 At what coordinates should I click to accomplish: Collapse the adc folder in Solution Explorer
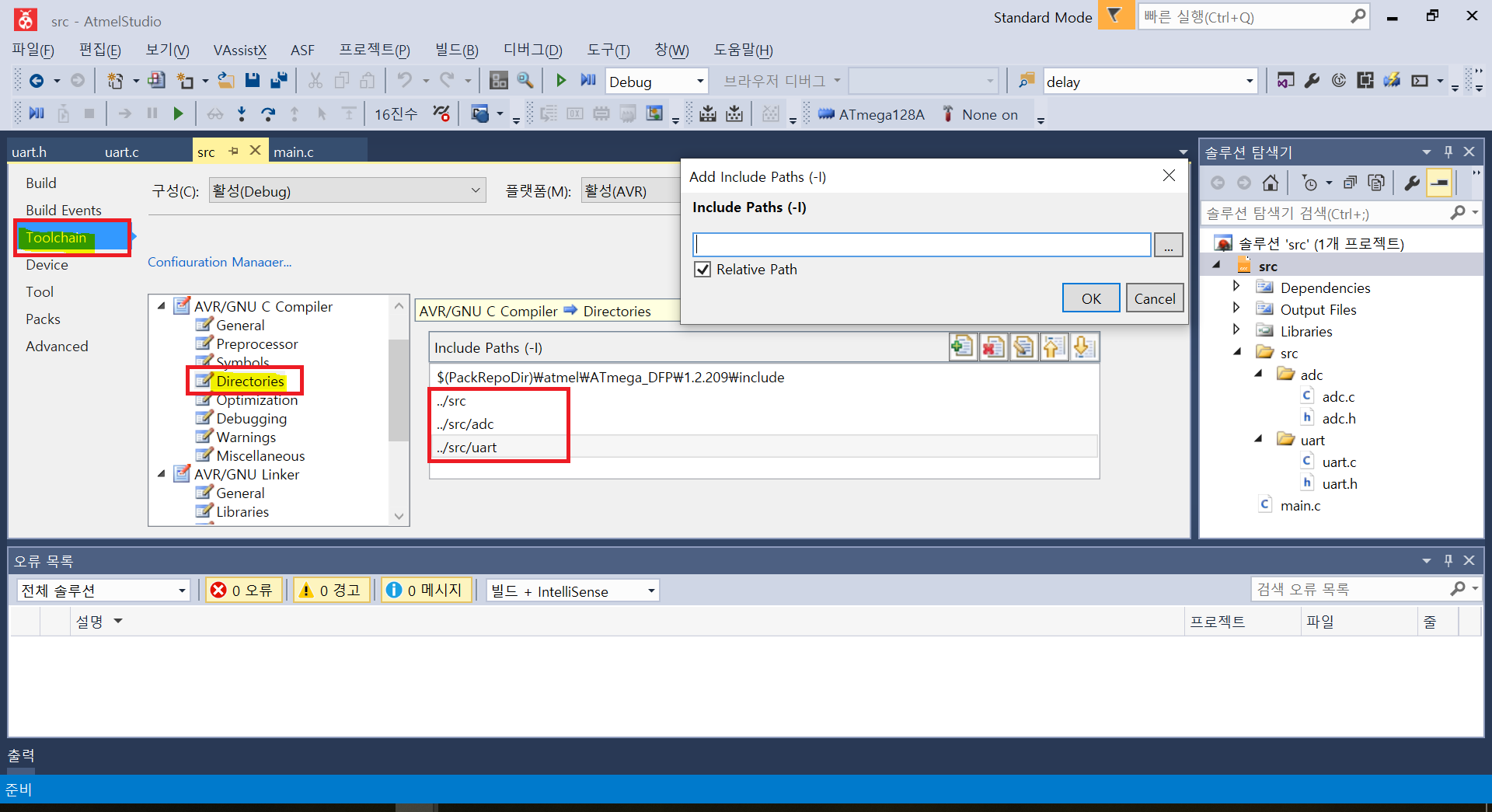tap(1259, 374)
